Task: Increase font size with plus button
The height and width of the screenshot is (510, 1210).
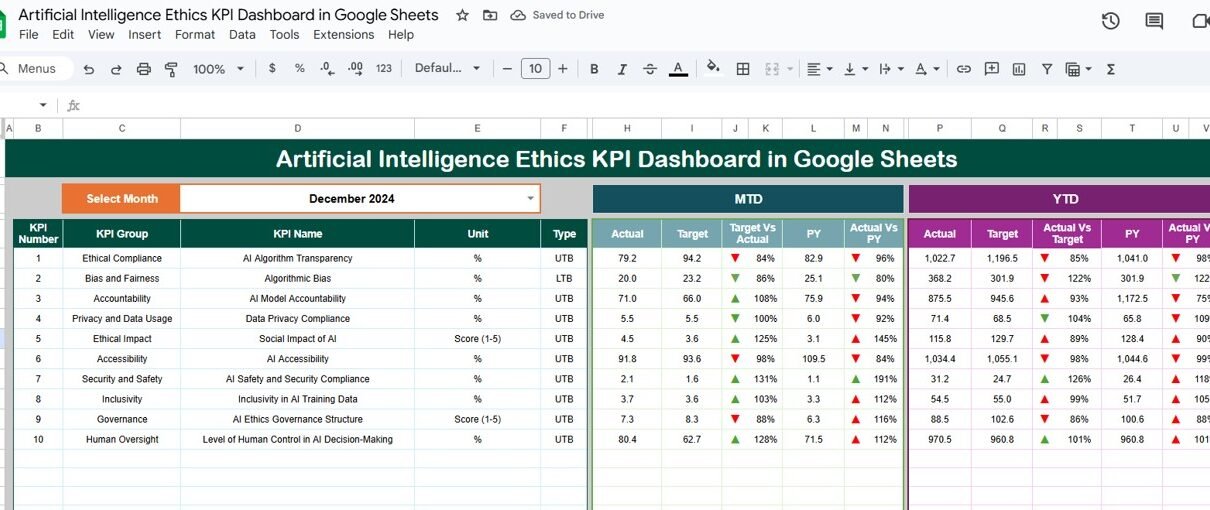Action: pyautogui.click(x=563, y=69)
